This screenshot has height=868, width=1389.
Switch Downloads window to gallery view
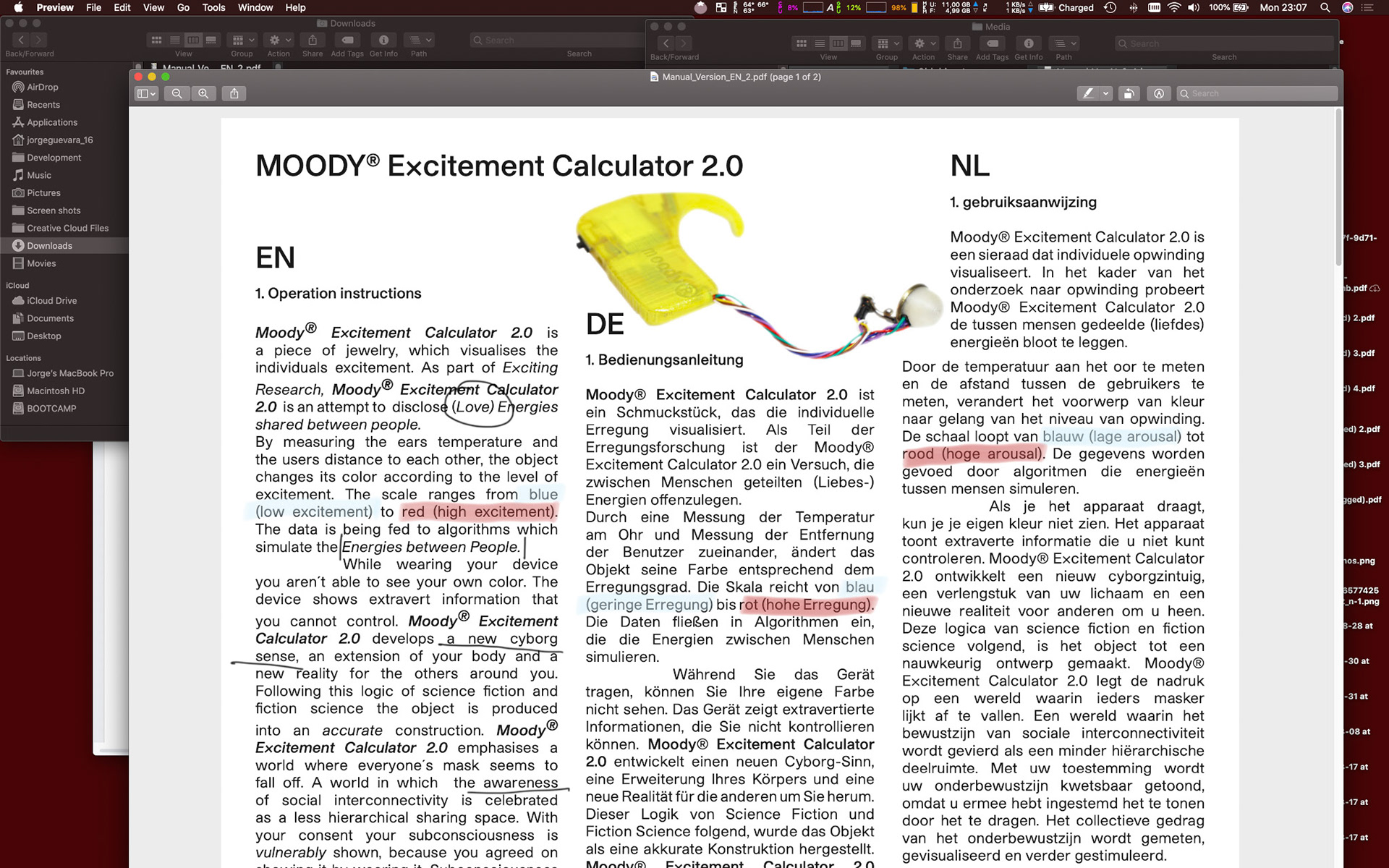tap(211, 40)
